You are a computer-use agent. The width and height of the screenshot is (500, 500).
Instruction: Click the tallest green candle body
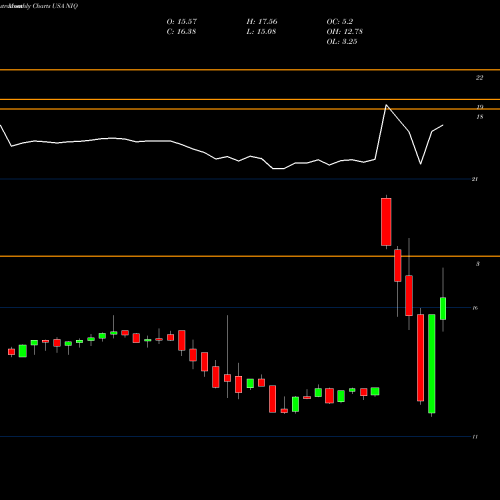click(x=432, y=363)
